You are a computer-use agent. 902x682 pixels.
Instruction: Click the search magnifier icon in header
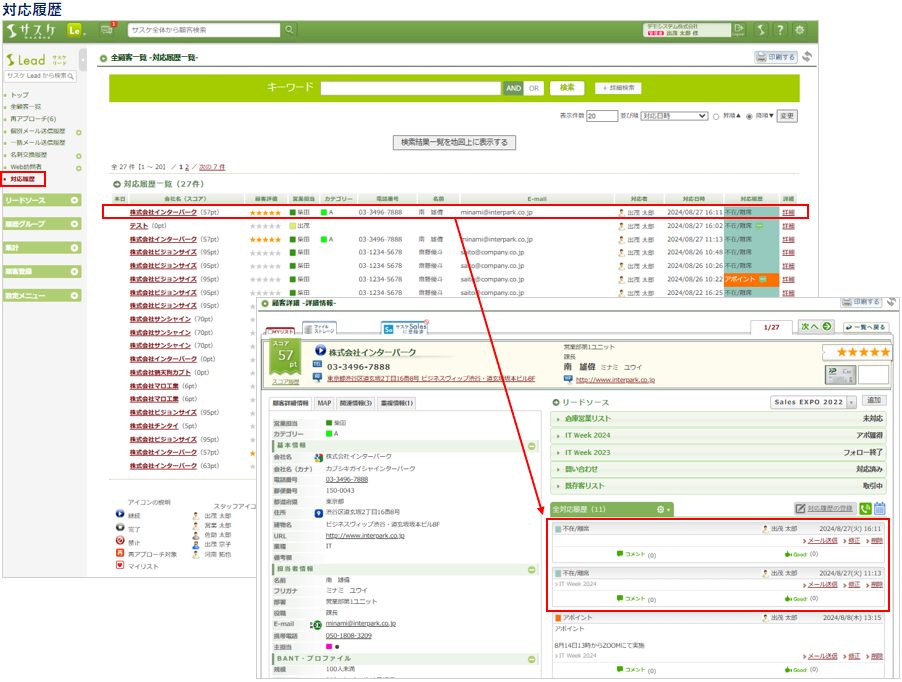tap(289, 30)
